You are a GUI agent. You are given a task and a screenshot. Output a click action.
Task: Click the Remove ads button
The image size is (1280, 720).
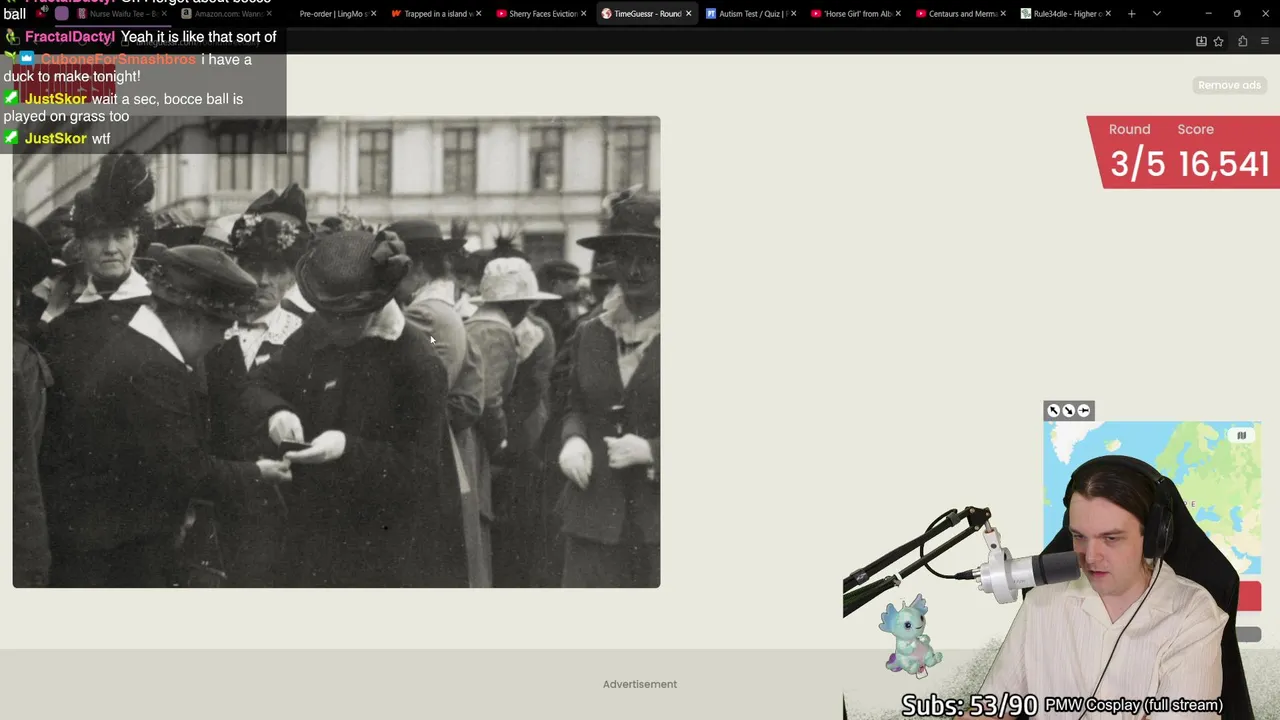point(1229,85)
